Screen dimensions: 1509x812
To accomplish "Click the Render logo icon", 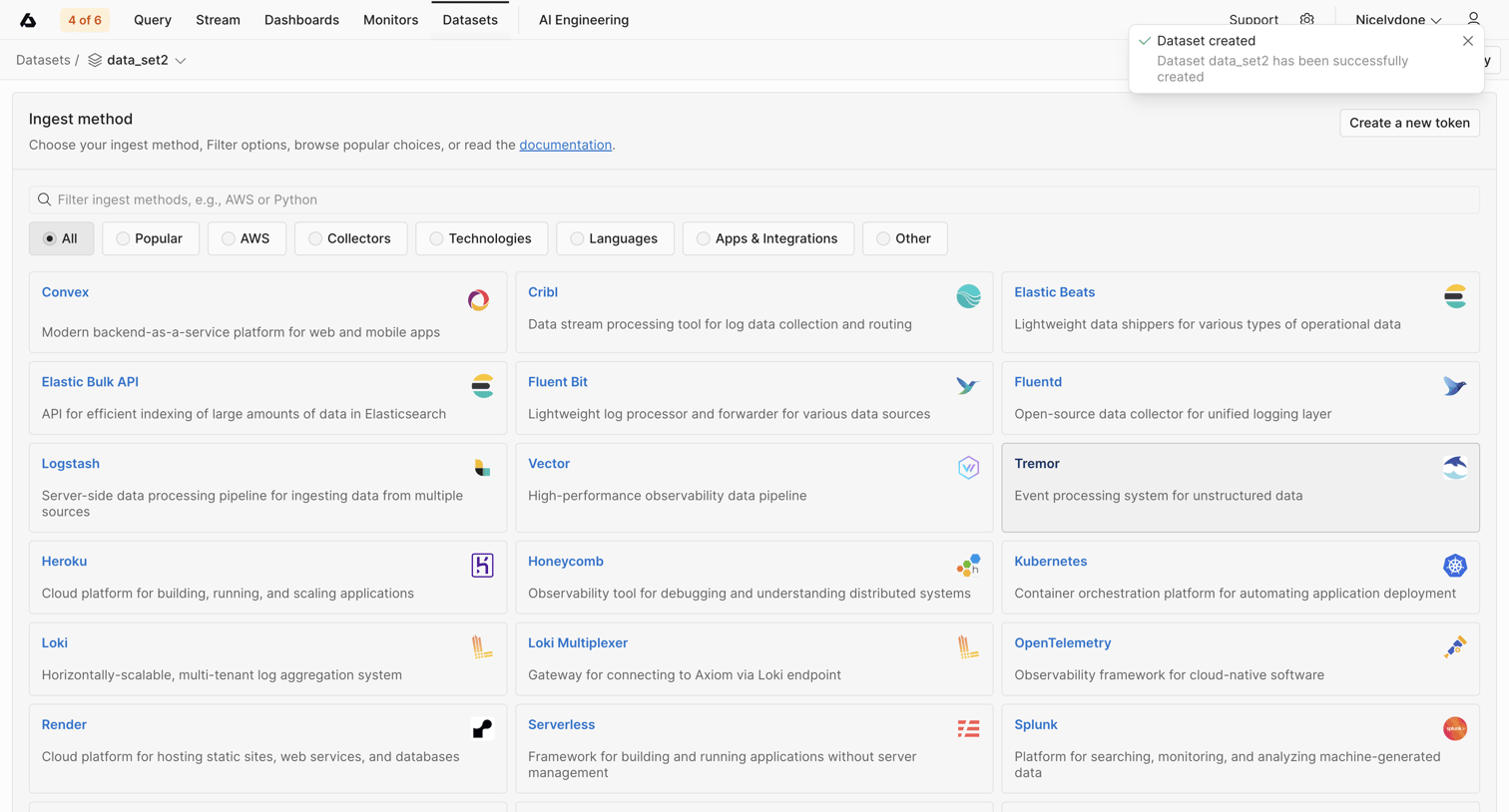I will (x=482, y=729).
